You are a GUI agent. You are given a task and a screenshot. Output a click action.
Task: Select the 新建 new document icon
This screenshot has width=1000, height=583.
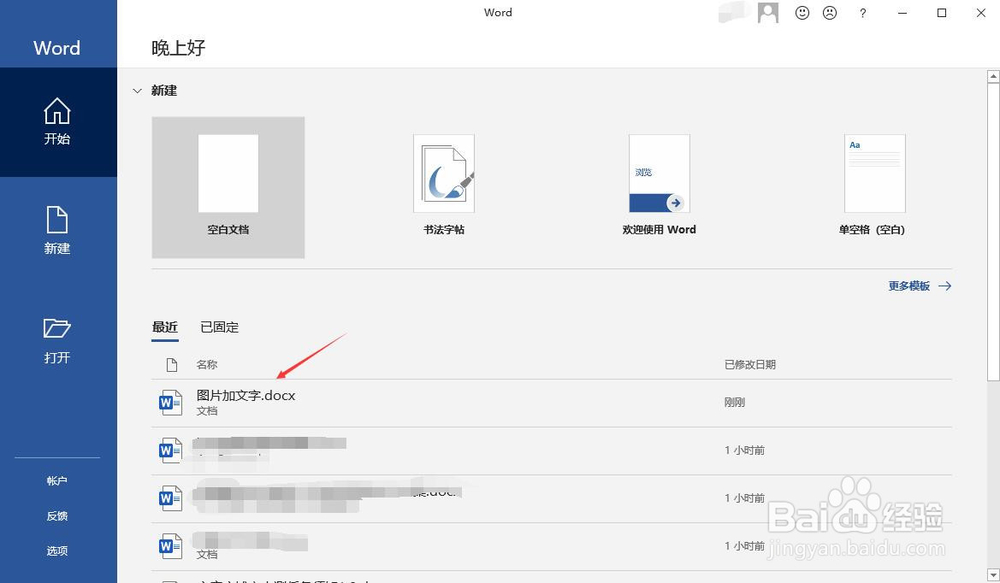click(x=57, y=220)
